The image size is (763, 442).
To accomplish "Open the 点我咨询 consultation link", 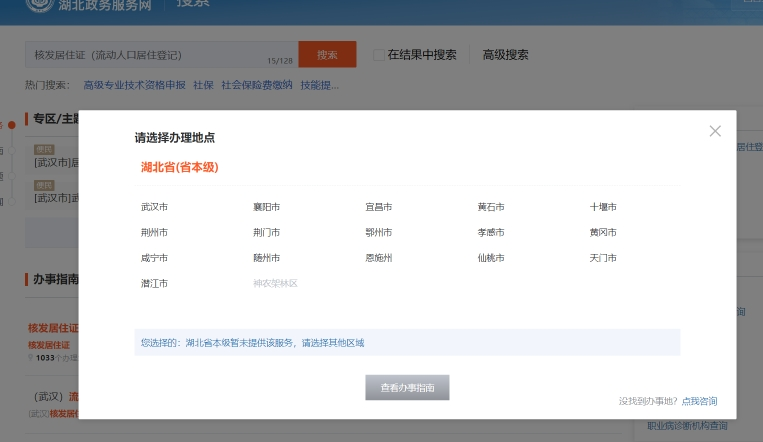I will point(699,401).
